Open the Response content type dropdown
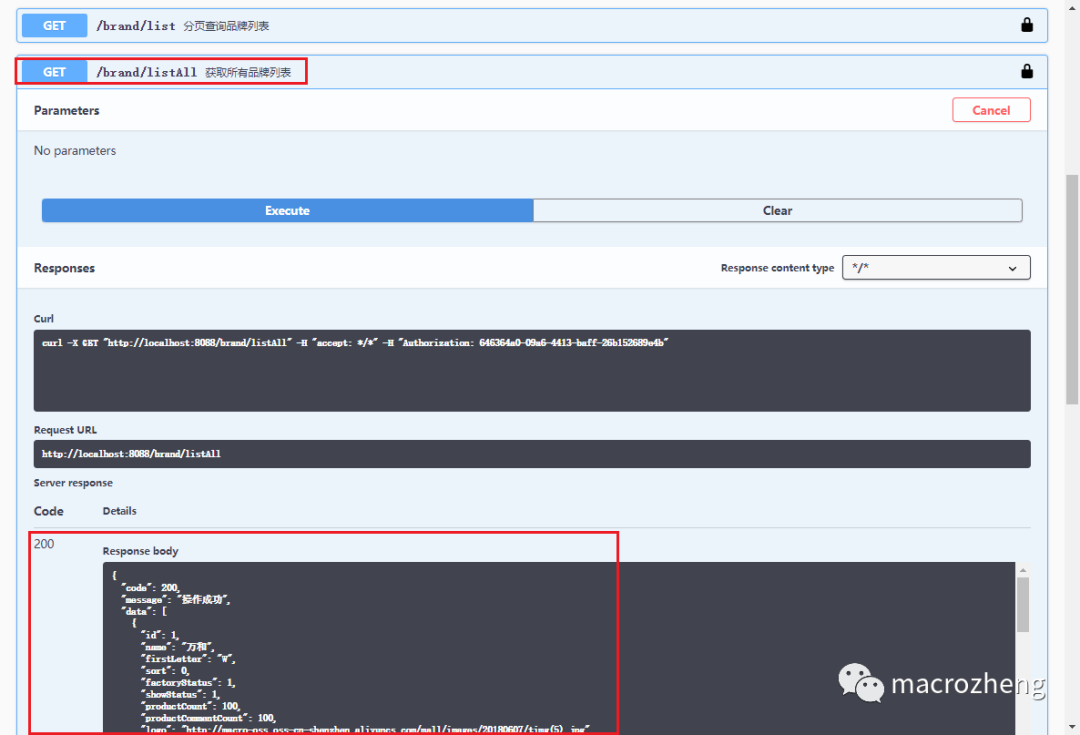Screen dimensions: 1080x735 pyautogui.click(x=935, y=268)
